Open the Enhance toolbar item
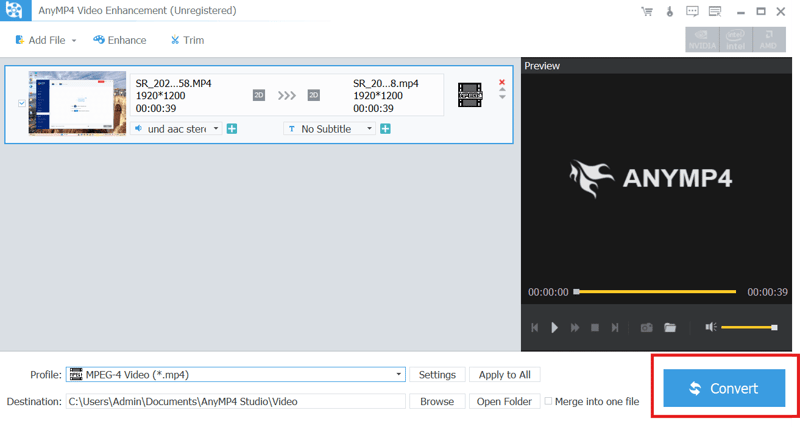Image resolution: width=800 pixels, height=427 pixels. click(x=120, y=40)
